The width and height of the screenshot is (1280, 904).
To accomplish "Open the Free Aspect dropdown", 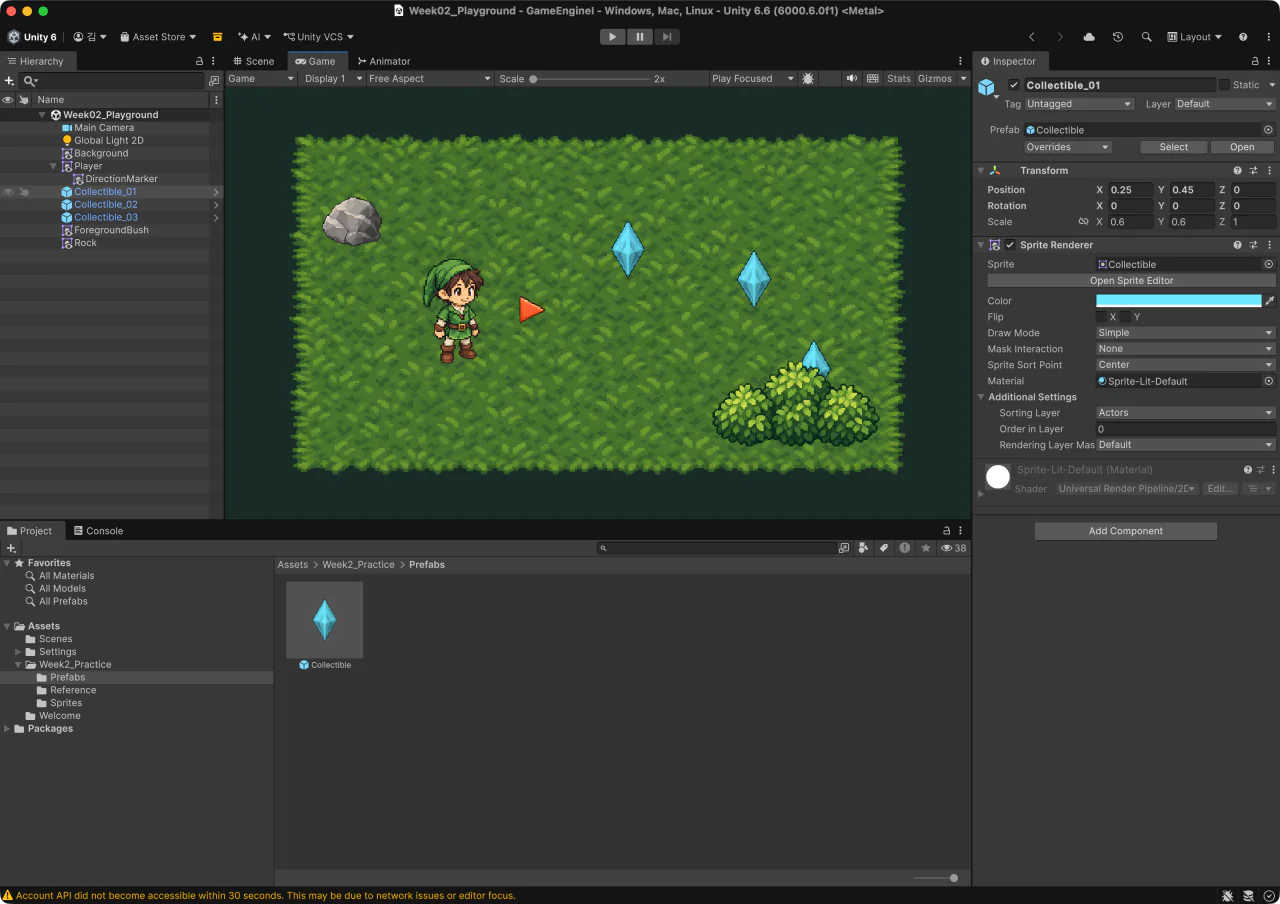I will [x=430, y=79].
